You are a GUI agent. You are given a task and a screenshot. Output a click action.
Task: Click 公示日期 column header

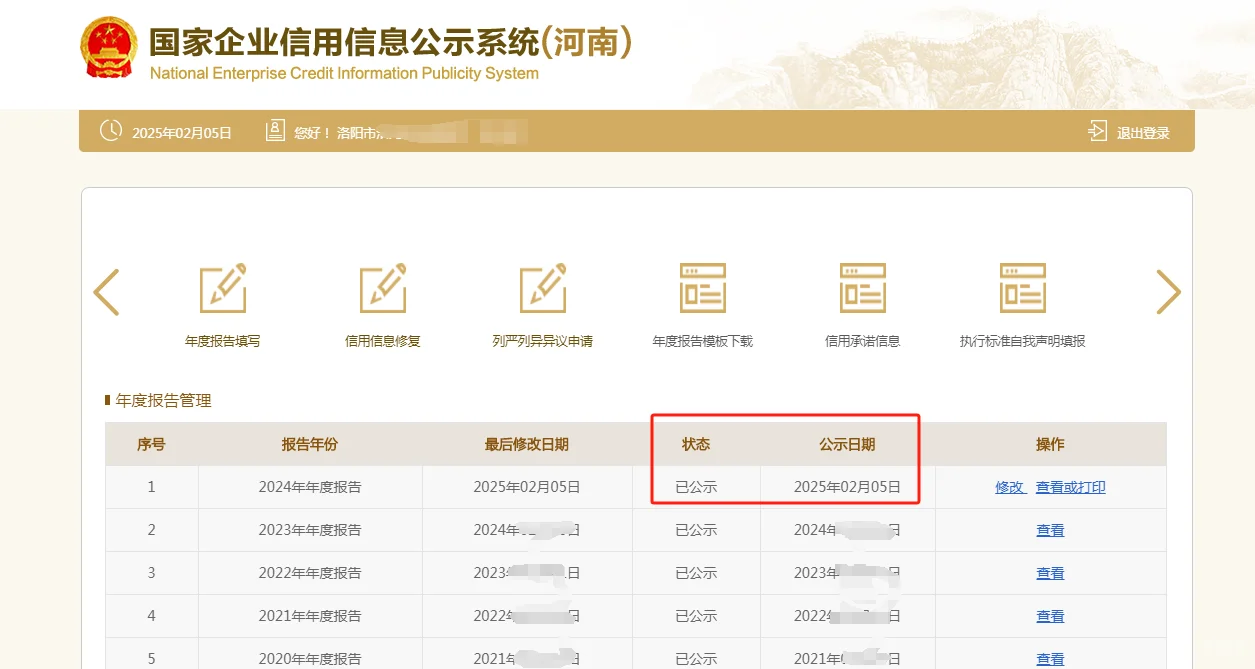(x=847, y=444)
